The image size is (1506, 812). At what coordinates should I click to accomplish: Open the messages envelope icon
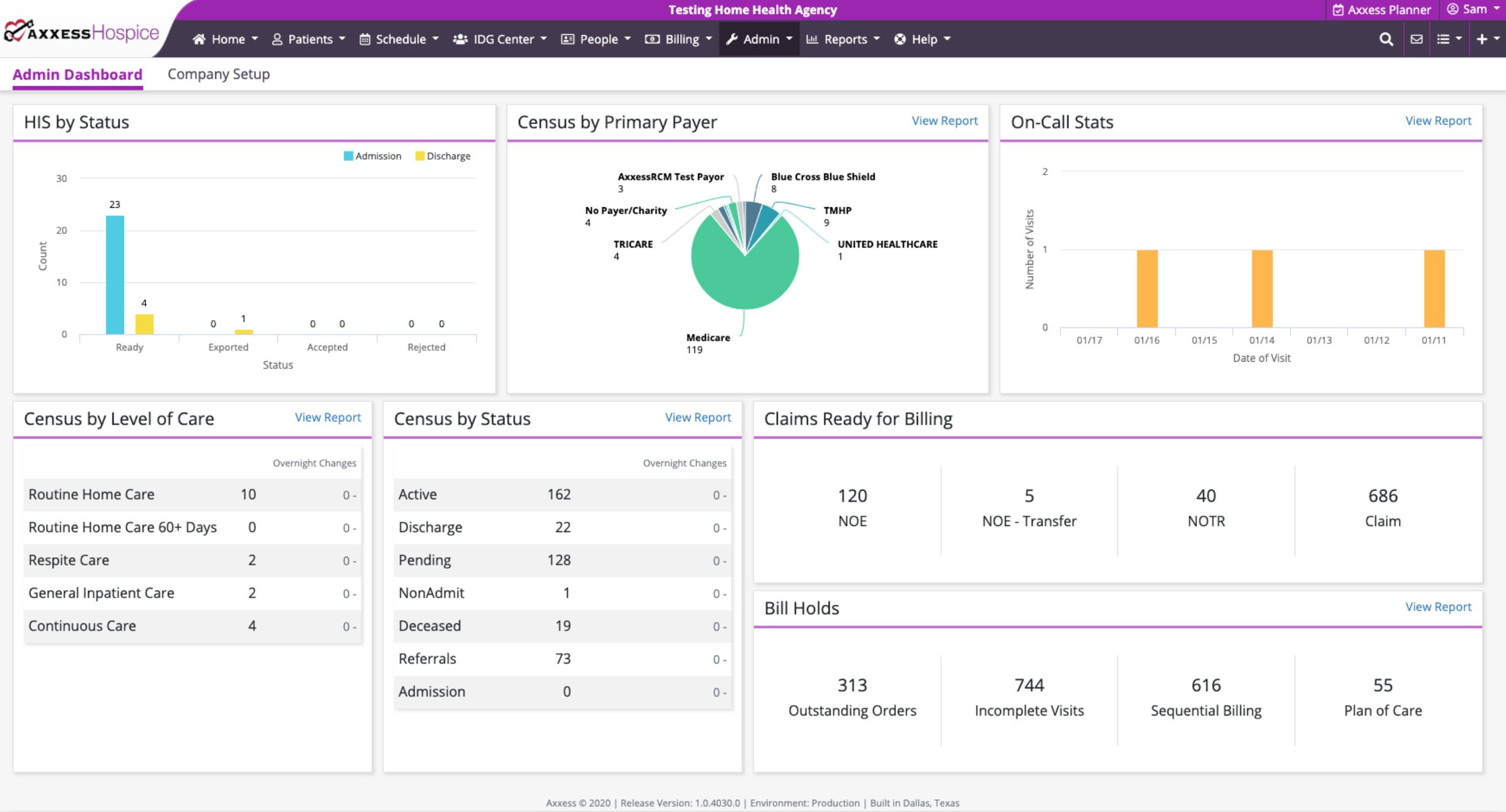click(1416, 39)
